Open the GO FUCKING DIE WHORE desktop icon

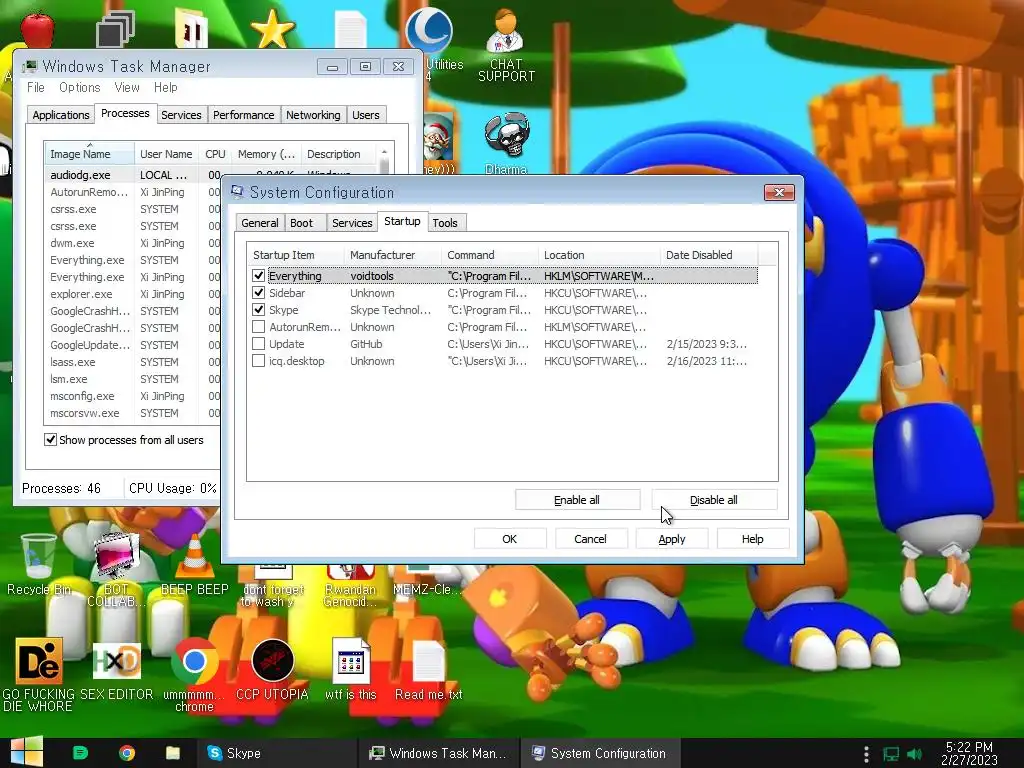[39, 675]
